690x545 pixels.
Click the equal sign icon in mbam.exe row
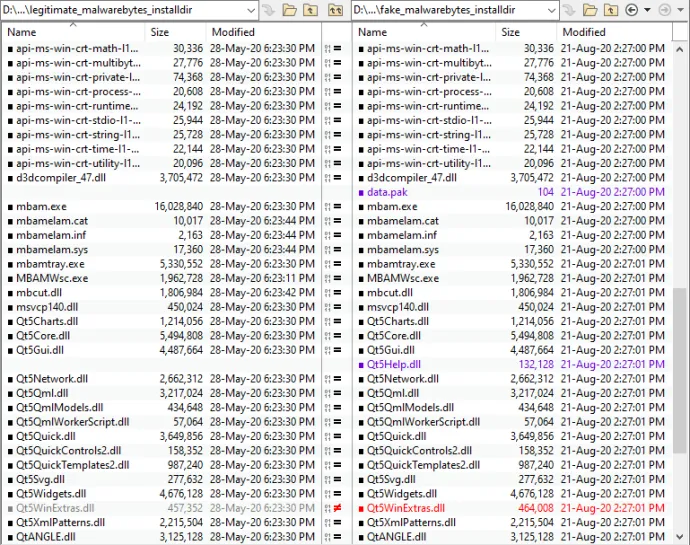(337, 206)
